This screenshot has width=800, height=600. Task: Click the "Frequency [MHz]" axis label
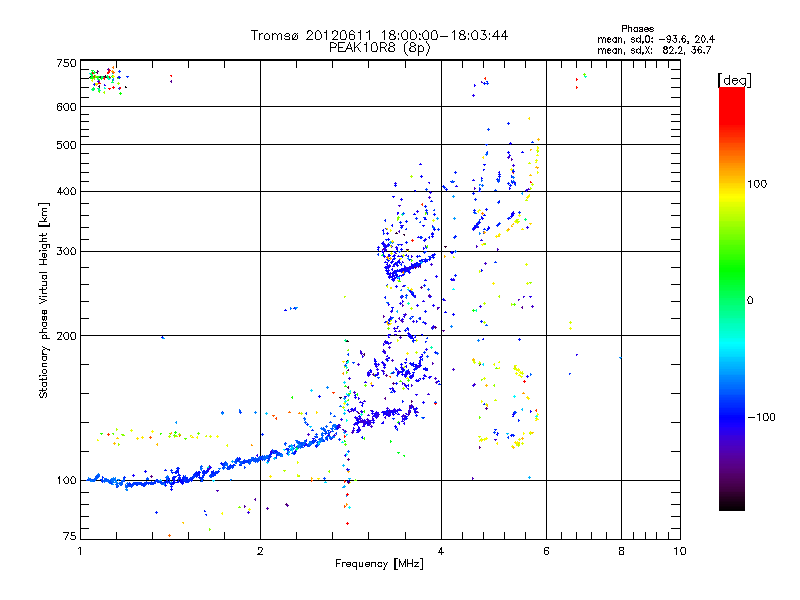click(379, 564)
